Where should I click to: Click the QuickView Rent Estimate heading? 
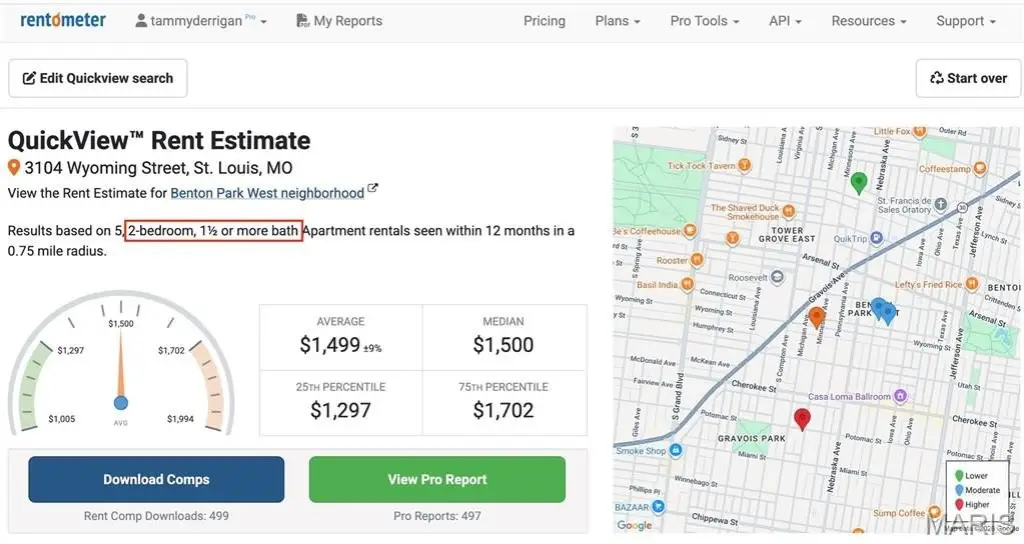pos(159,140)
